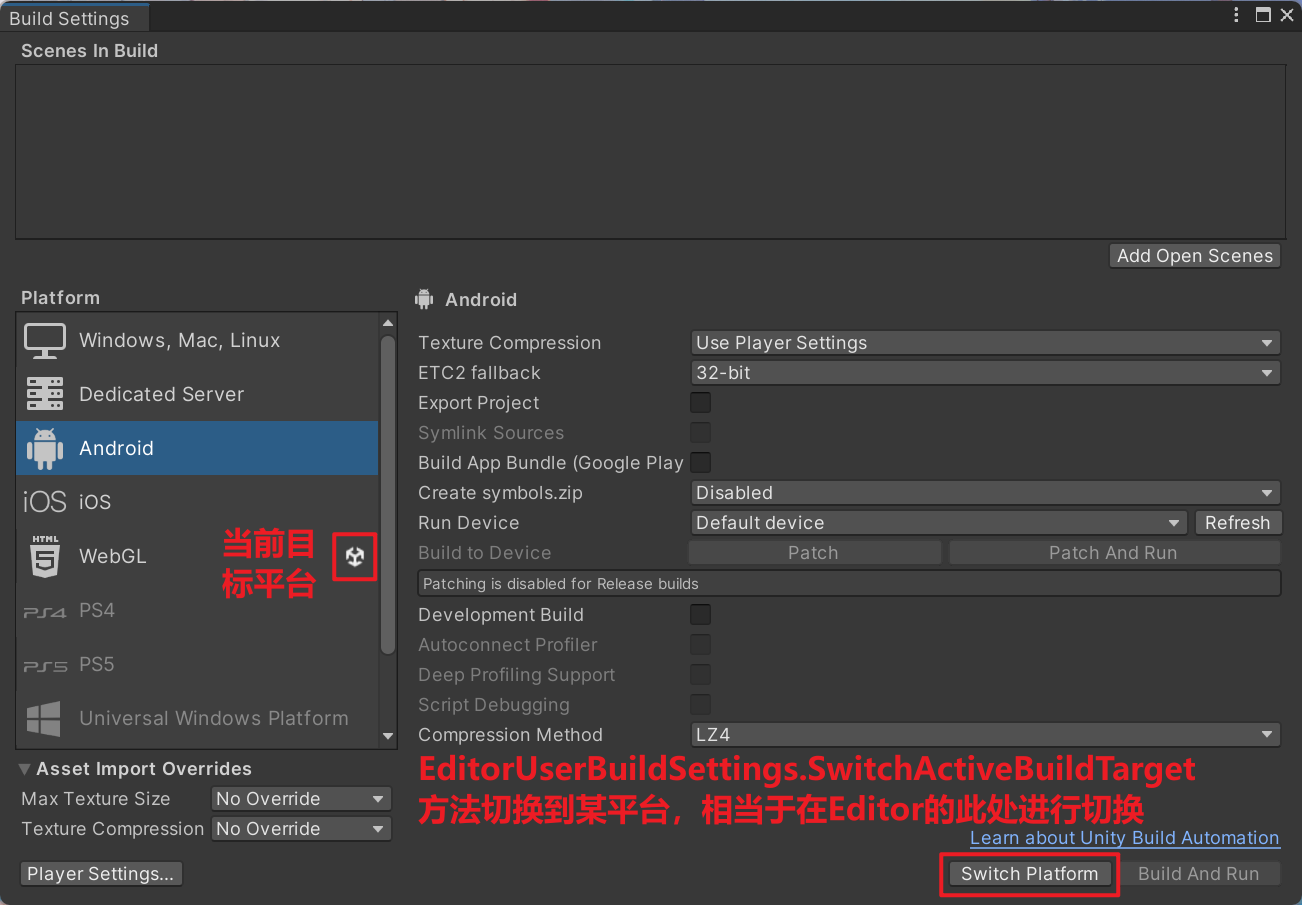This screenshot has width=1302, height=905.
Task: Open the Texture Compression dropdown in Android settings
Action: click(x=985, y=343)
